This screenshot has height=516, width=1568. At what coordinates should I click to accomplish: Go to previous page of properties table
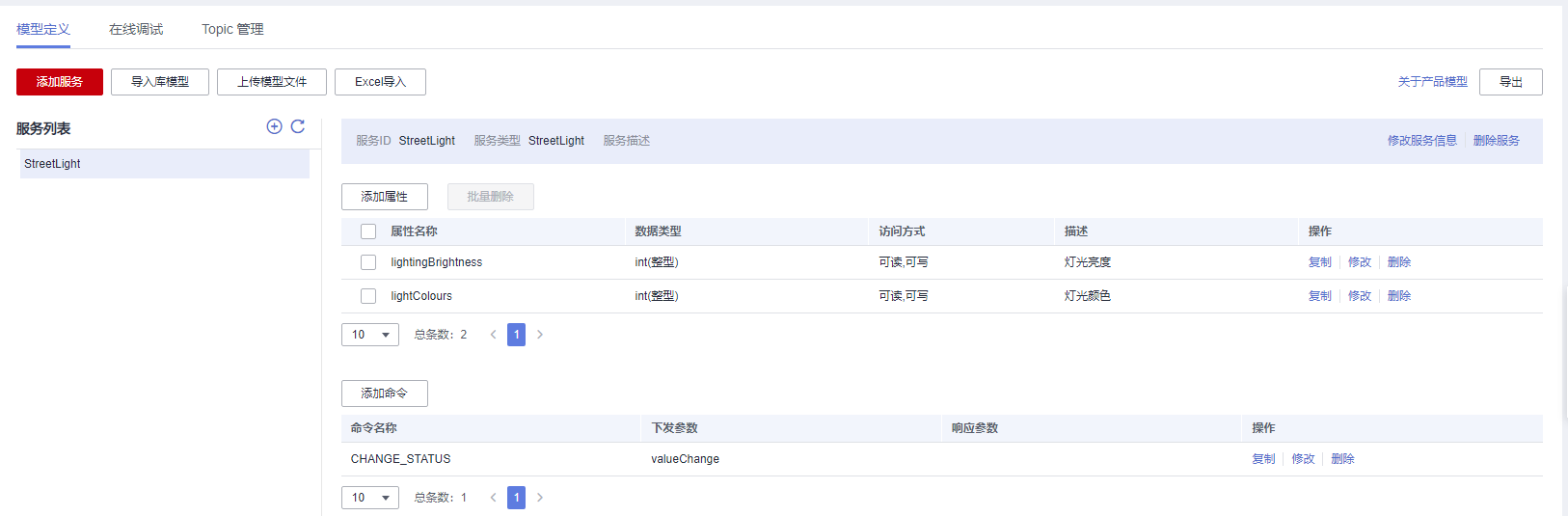pos(493,335)
